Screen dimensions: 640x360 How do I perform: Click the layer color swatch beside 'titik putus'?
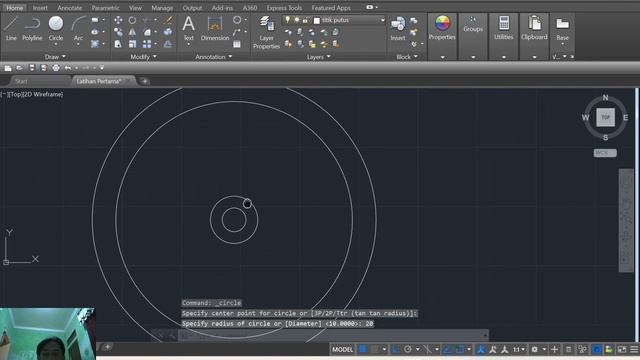[x=317, y=20]
